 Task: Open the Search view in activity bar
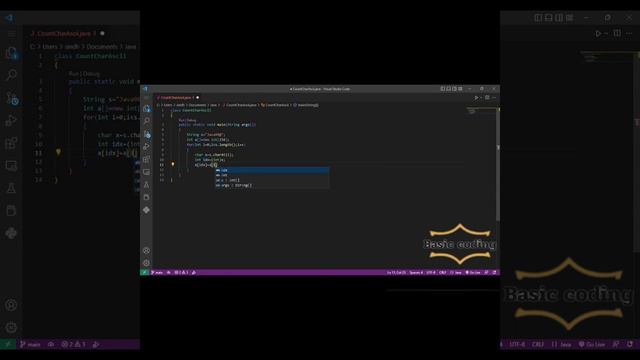(x=147, y=121)
